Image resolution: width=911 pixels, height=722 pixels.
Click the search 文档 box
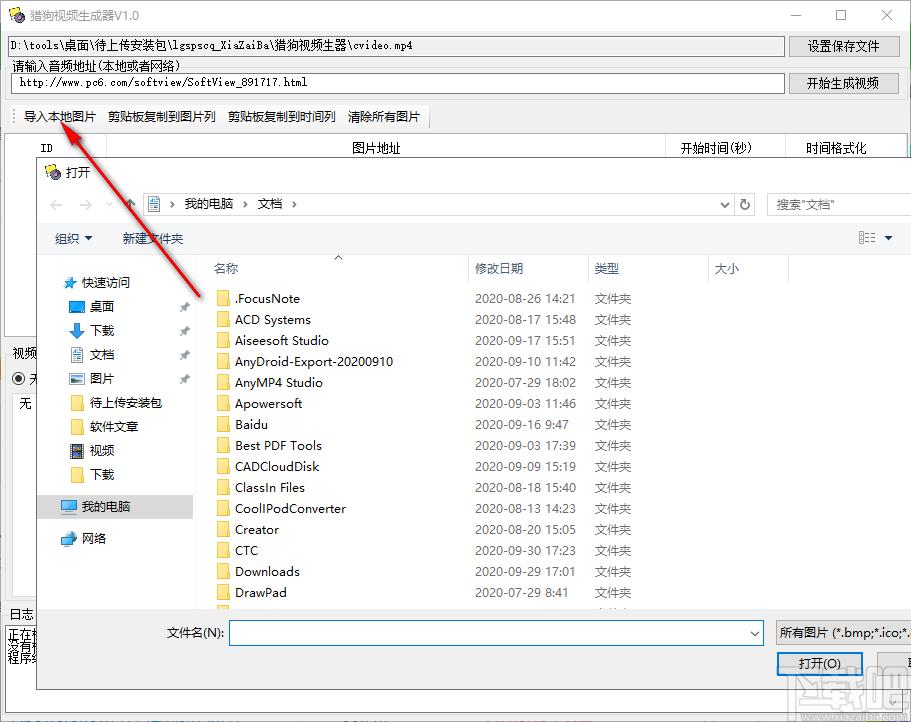(x=839, y=204)
